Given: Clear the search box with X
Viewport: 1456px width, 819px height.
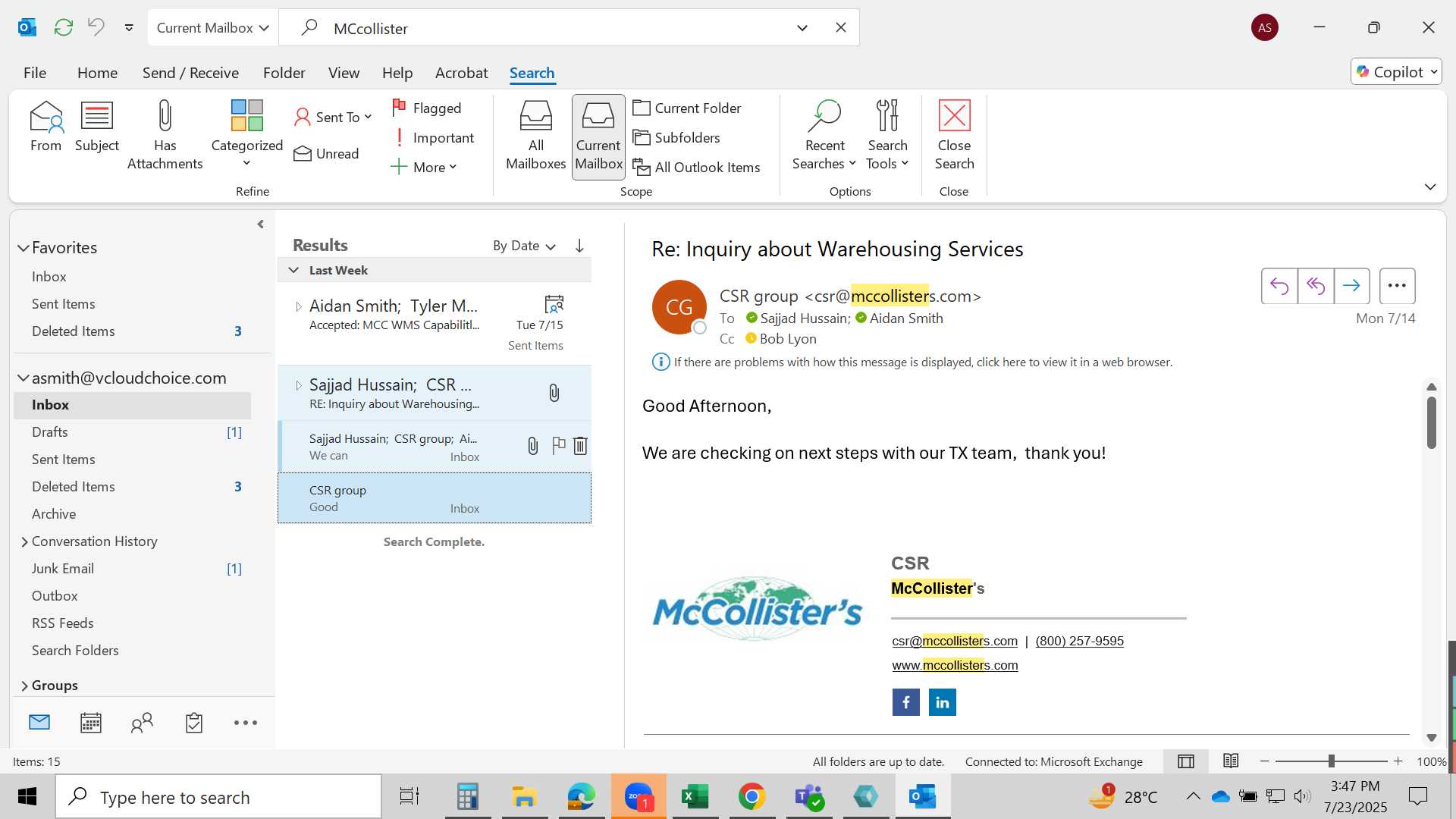Looking at the screenshot, I should click(841, 28).
